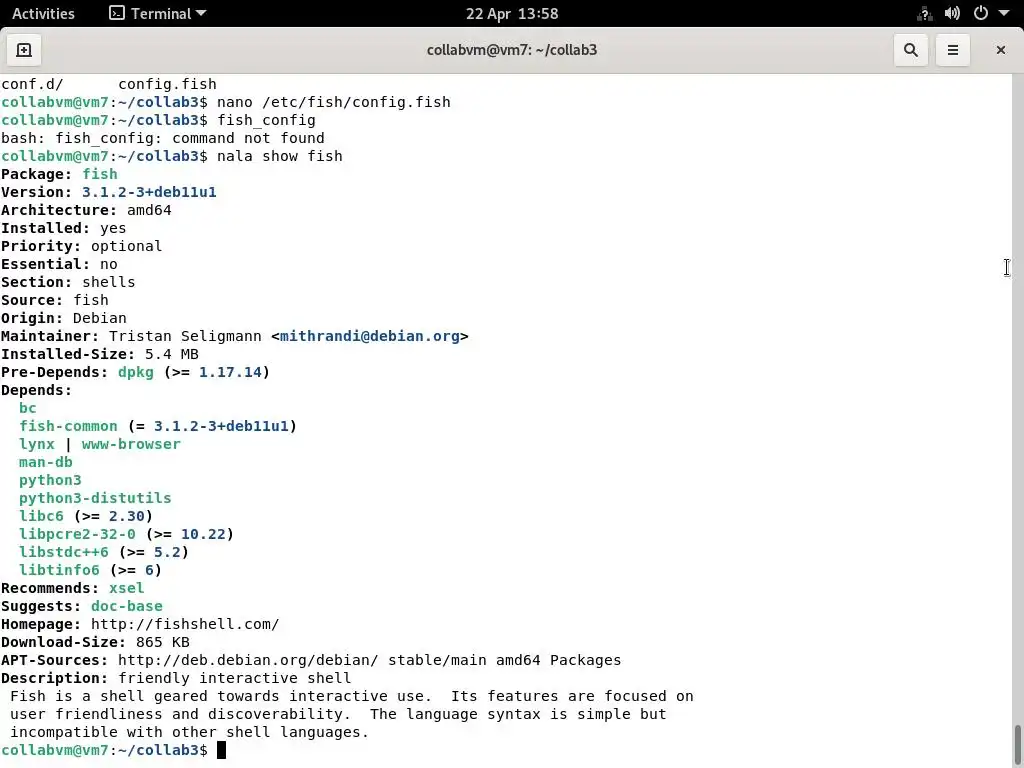Open the hamburger menu
Image resolution: width=1024 pixels, height=768 pixels.
(952, 50)
